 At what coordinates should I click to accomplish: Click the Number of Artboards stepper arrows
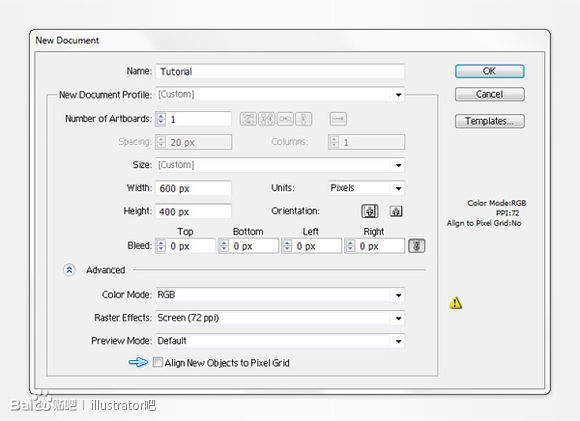[161, 119]
